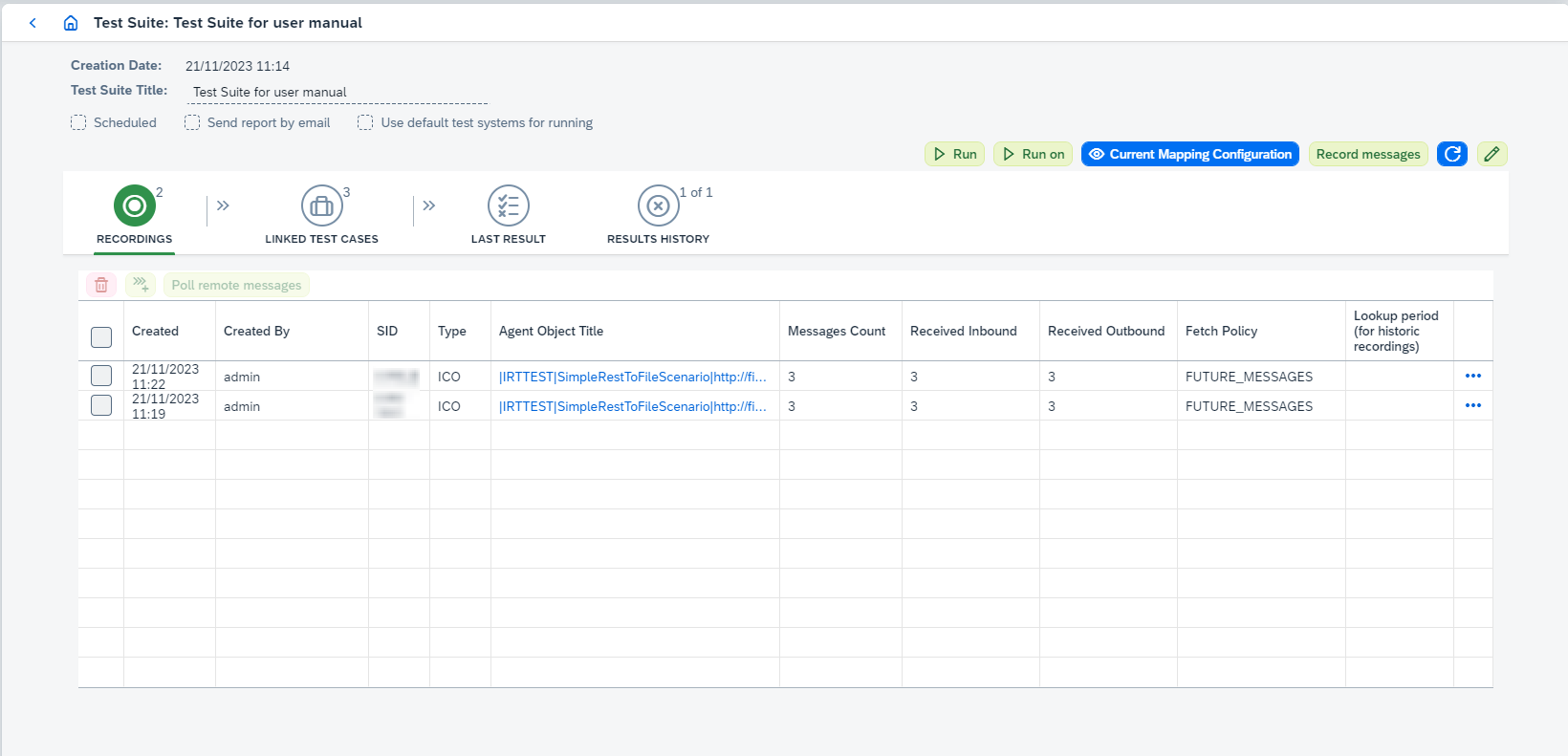This screenshot has height=756, width=1568.
Task: Click FUTURE_MESSAGES in the 11:19 row
Action: (1249, 406)
